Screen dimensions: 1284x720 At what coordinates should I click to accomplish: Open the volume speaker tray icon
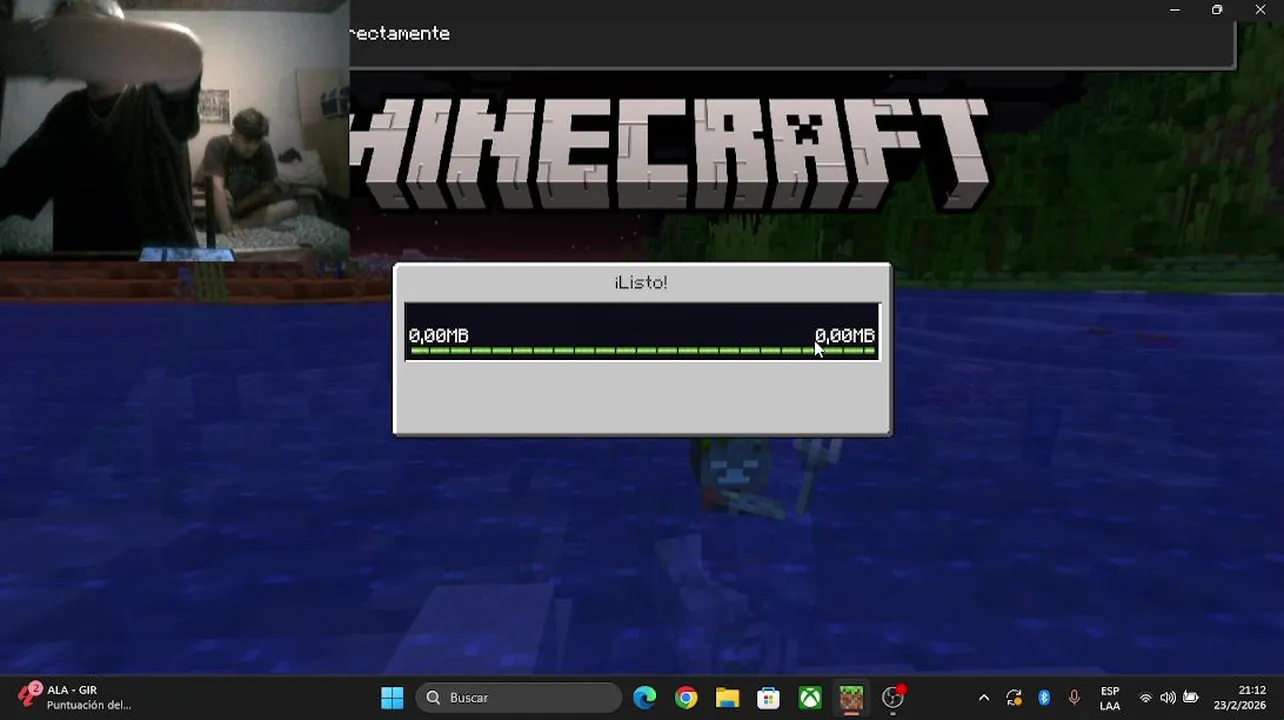tap(1168, 698)
